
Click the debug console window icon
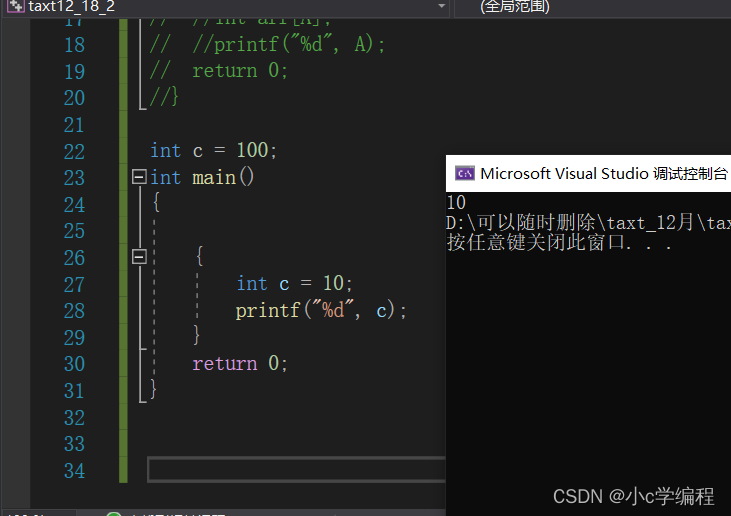click(x=465, y=174)
